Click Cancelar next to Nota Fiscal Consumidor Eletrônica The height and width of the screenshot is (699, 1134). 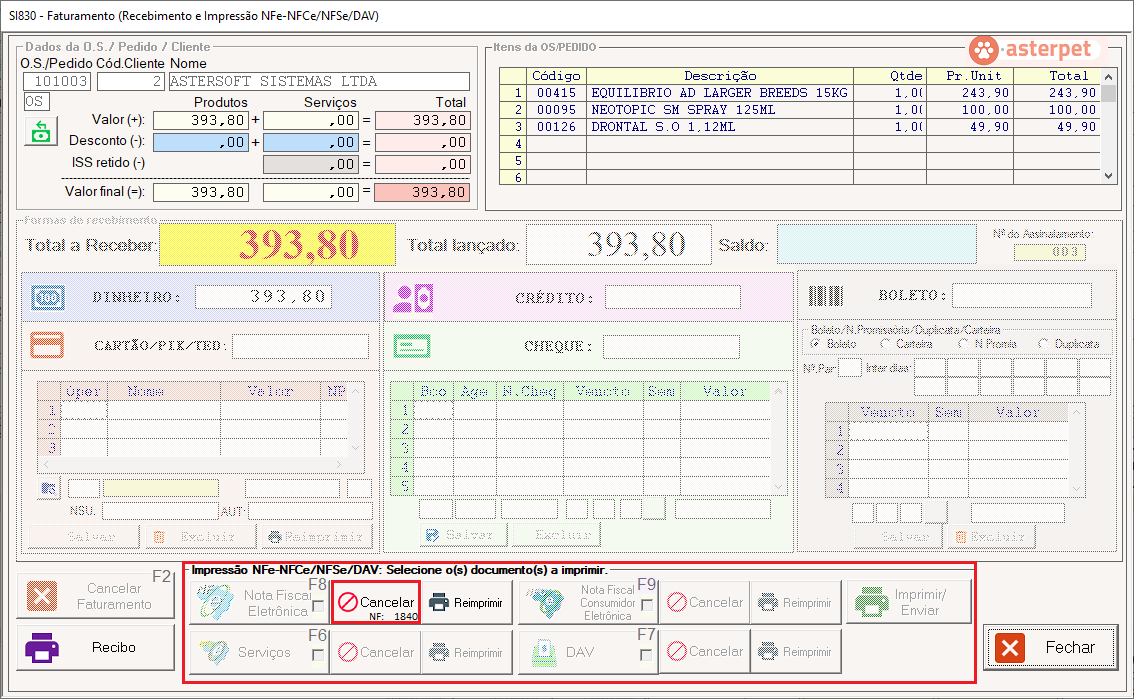[705, 603]
